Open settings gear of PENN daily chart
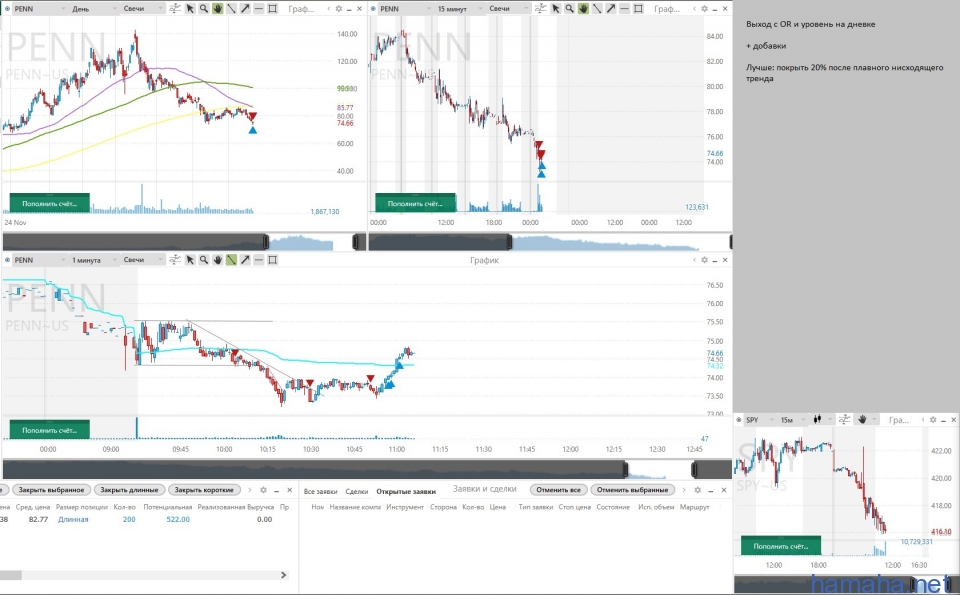The width and height of the screenshot is (960, 595). (x=339, y=9)
